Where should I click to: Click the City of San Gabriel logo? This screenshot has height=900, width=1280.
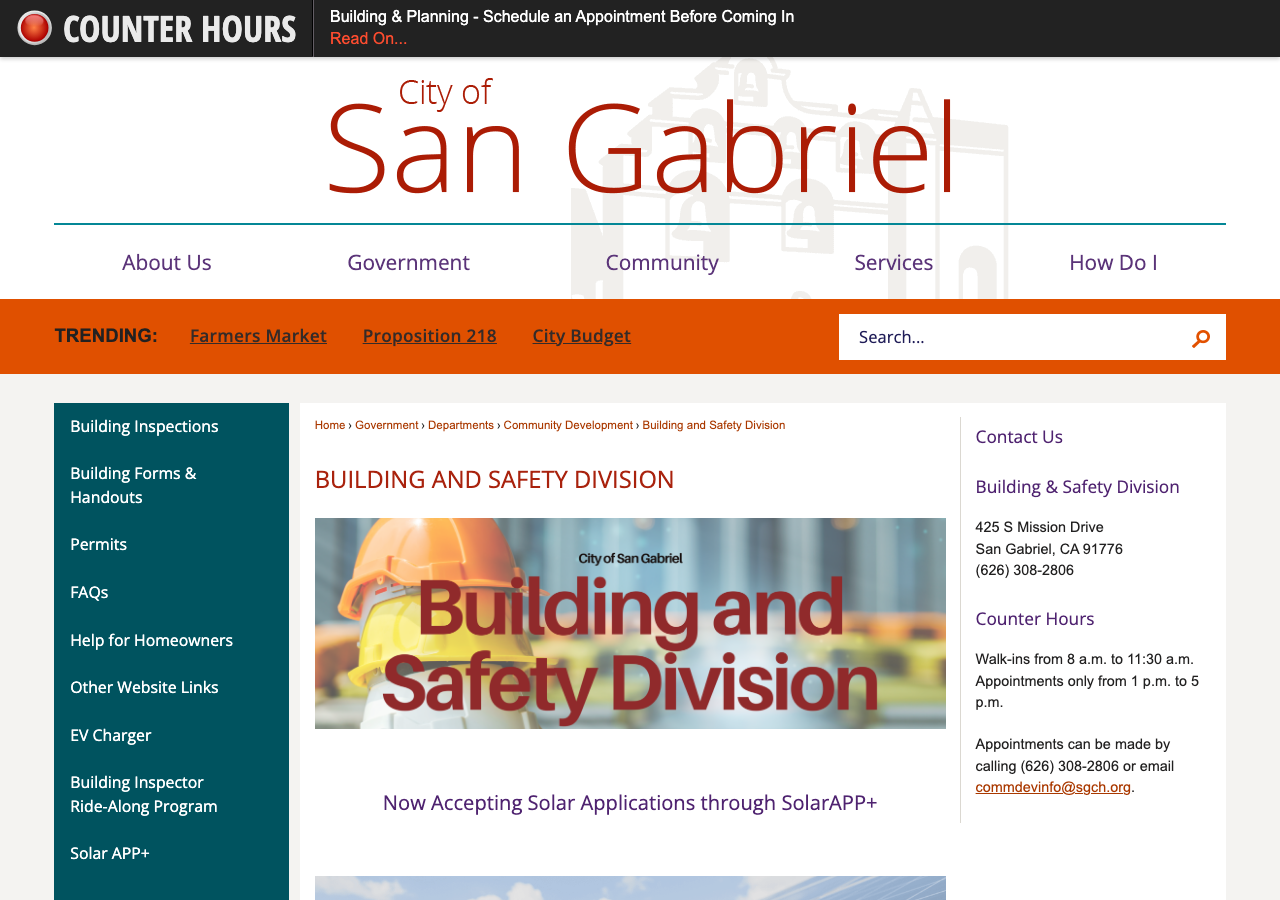(x=640, y=139)
